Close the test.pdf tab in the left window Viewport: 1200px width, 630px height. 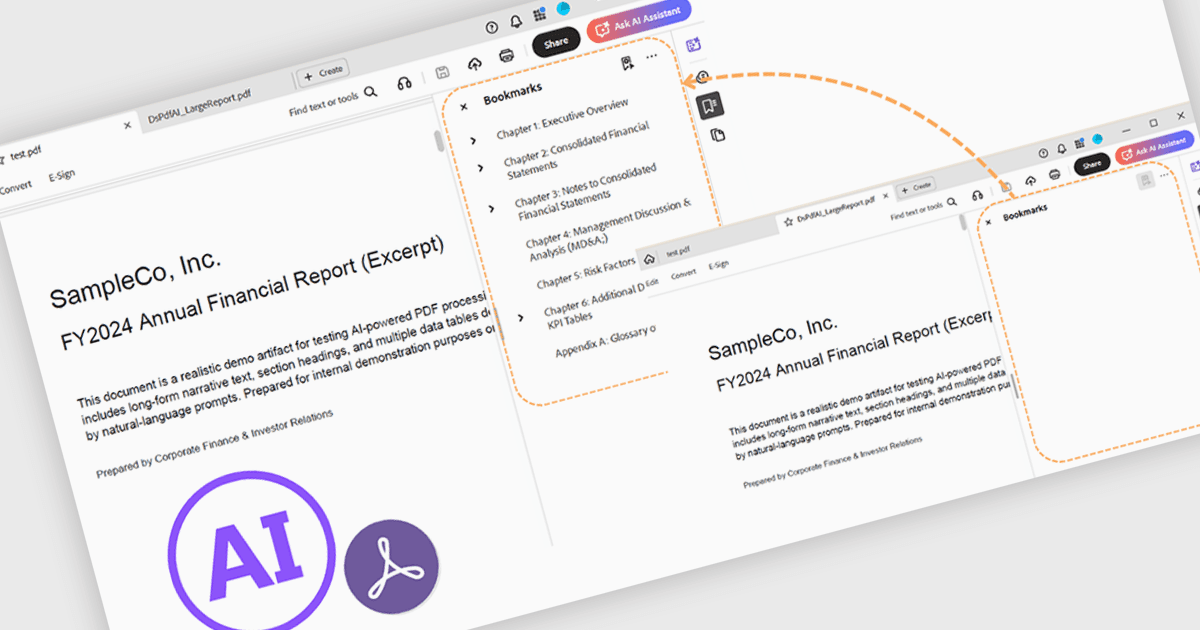[x=127, y=125]
